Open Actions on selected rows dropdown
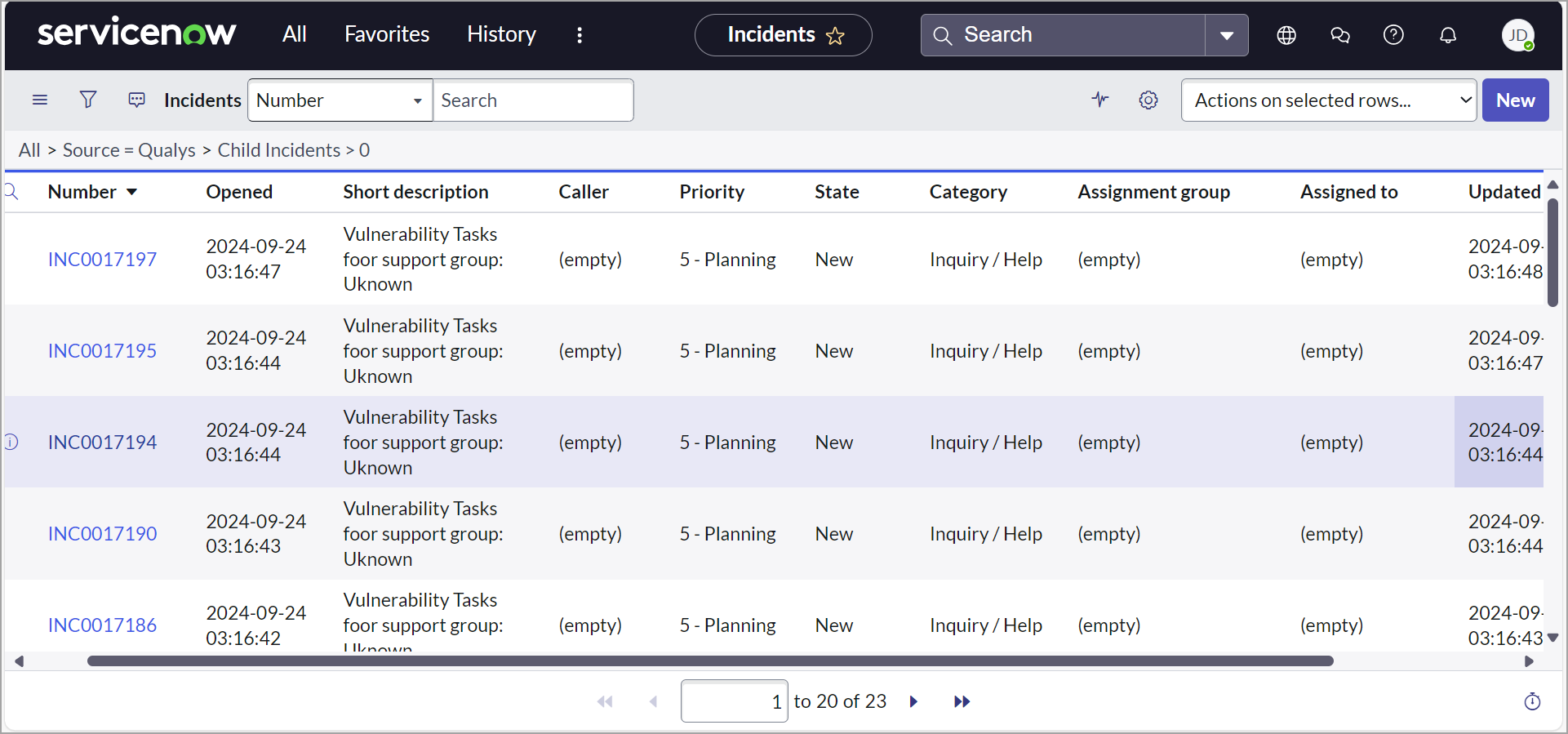Image resolution: width=1568 pixels, height=734 pixels. 1328,100
